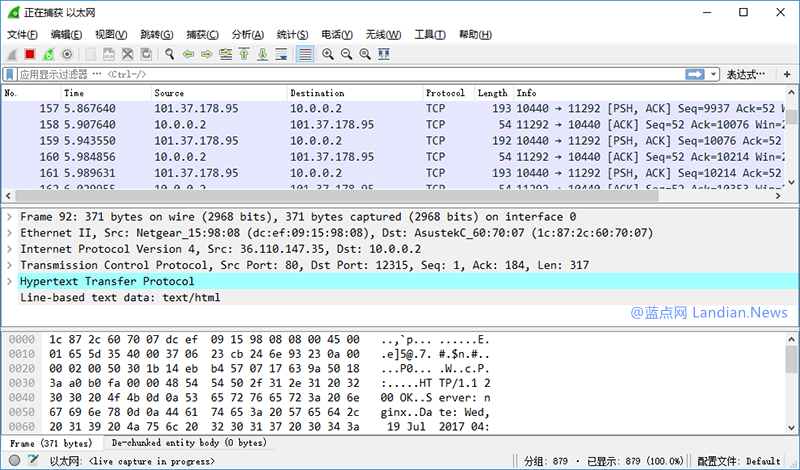Open the 捕获(C) menu
The height and width of the screenshot is (470, 800).
203,35
